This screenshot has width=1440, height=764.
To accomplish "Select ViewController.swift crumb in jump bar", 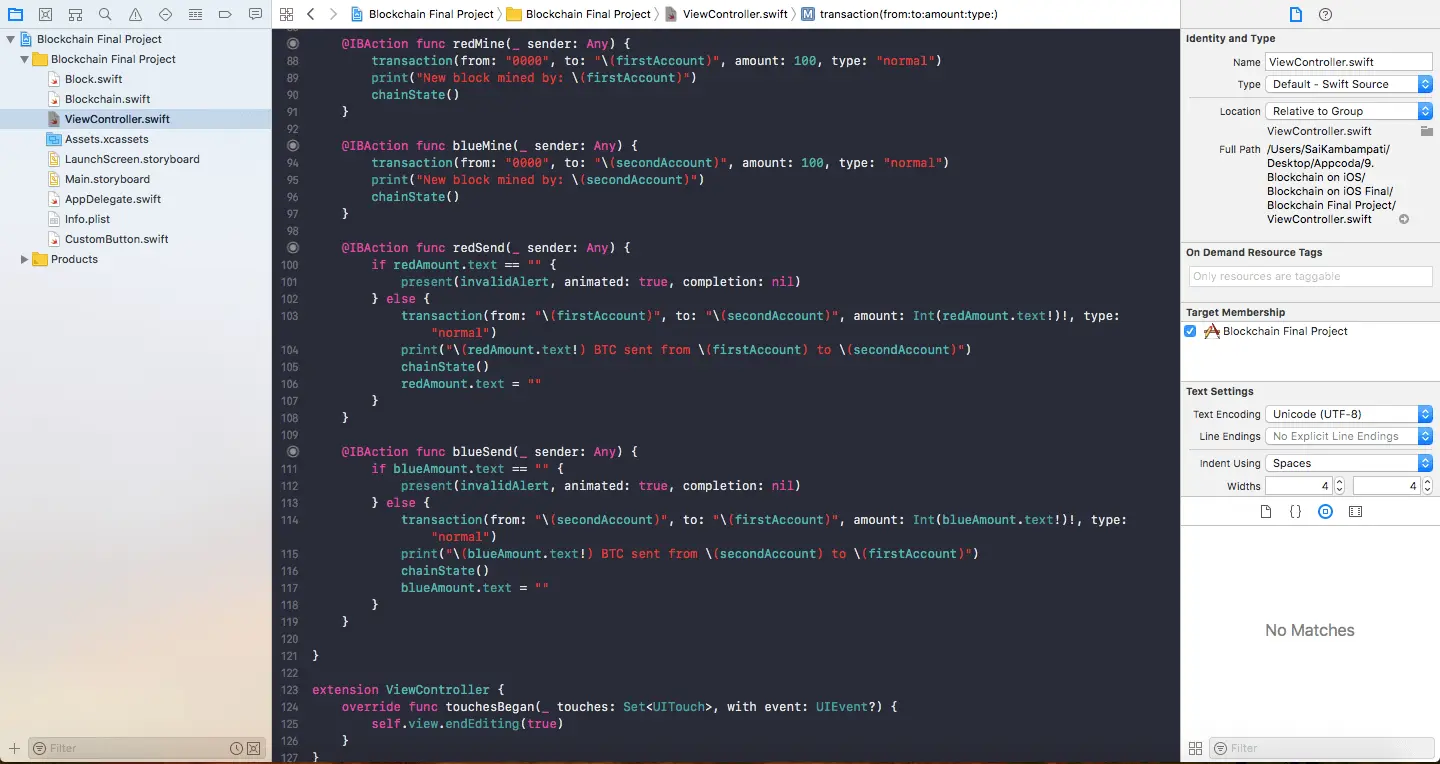I will [727, 15].
